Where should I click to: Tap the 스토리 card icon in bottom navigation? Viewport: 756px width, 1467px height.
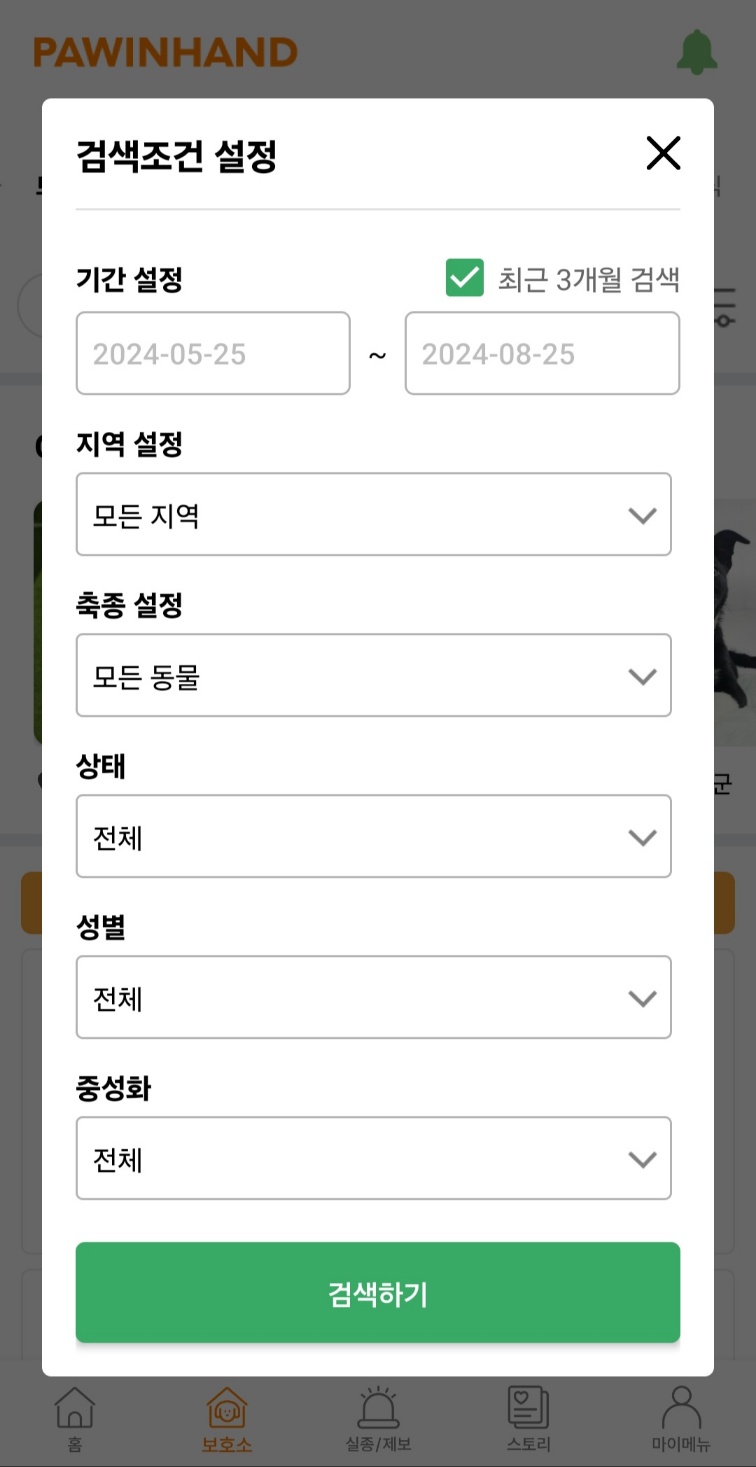click(528, 1410)
